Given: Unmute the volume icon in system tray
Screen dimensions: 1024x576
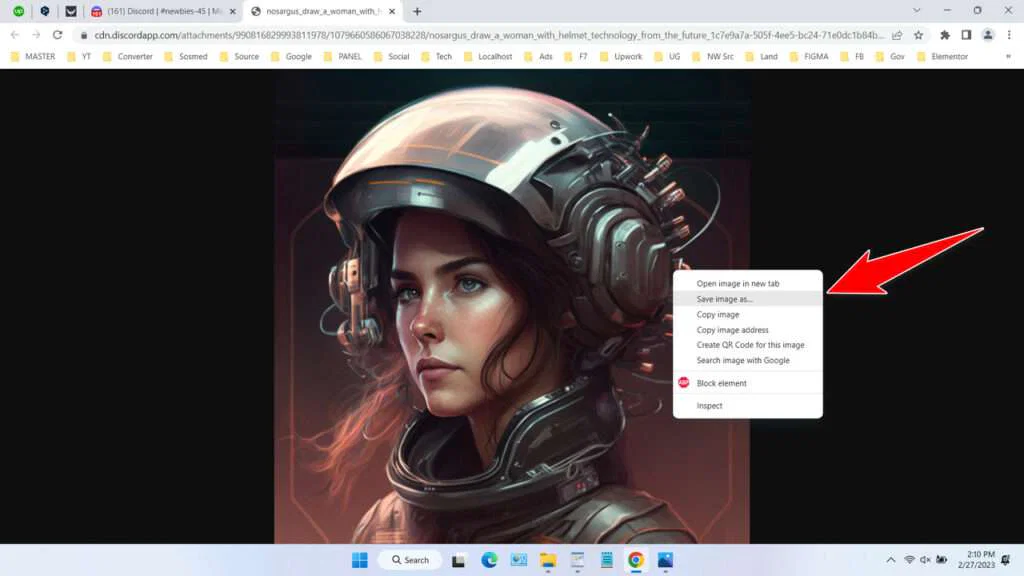Looking at the screenshot, I should pyautogui.click(x=924, y=560).
